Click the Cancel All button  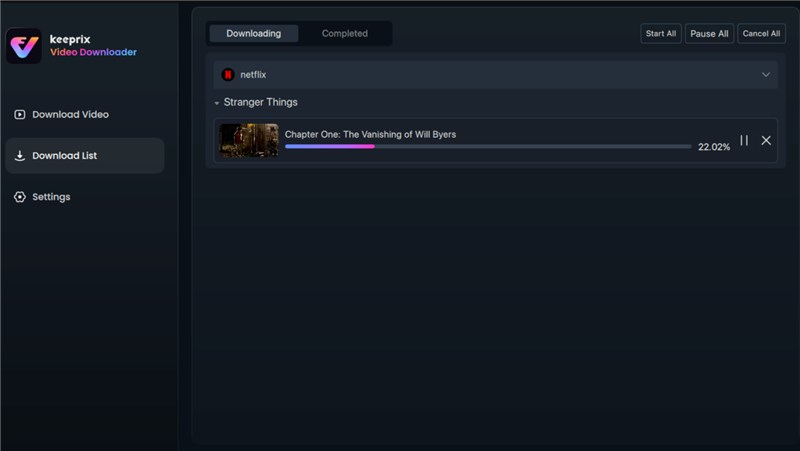coord(761,34)
